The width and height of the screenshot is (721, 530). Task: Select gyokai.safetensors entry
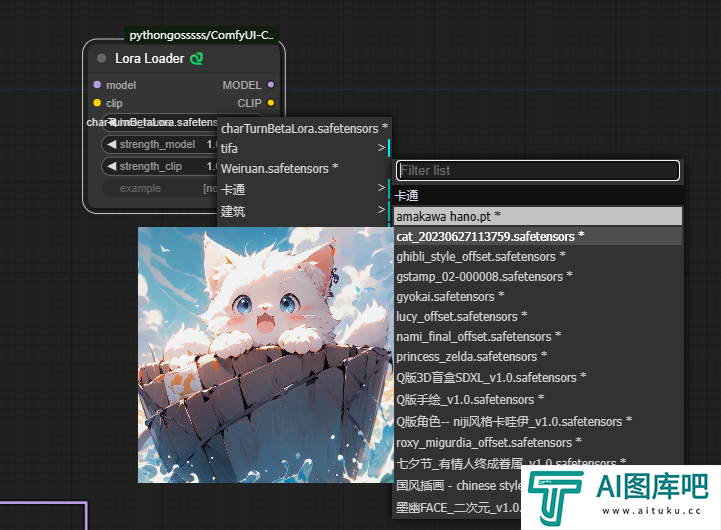pos(538,296)
